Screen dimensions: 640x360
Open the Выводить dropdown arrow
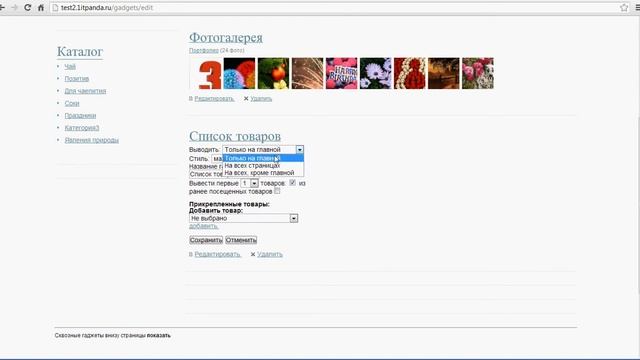click(x=300, y=150)
